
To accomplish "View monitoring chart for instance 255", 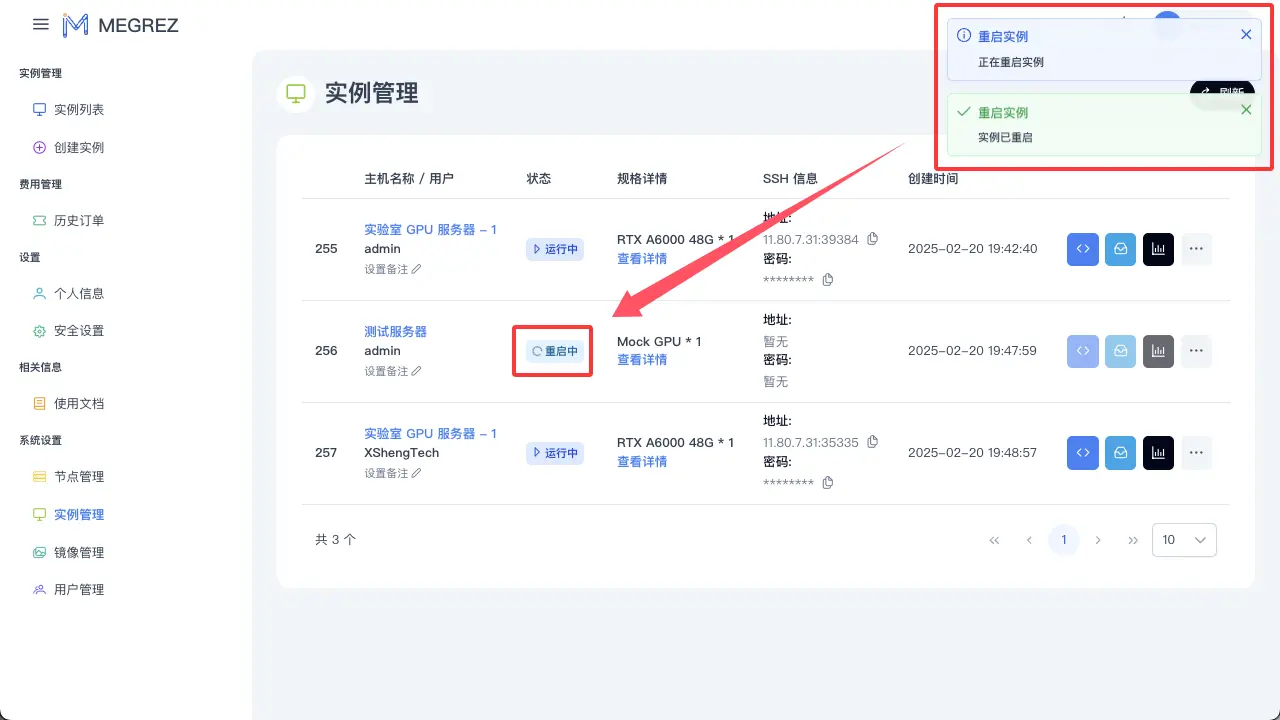I will click(1158, 249).
